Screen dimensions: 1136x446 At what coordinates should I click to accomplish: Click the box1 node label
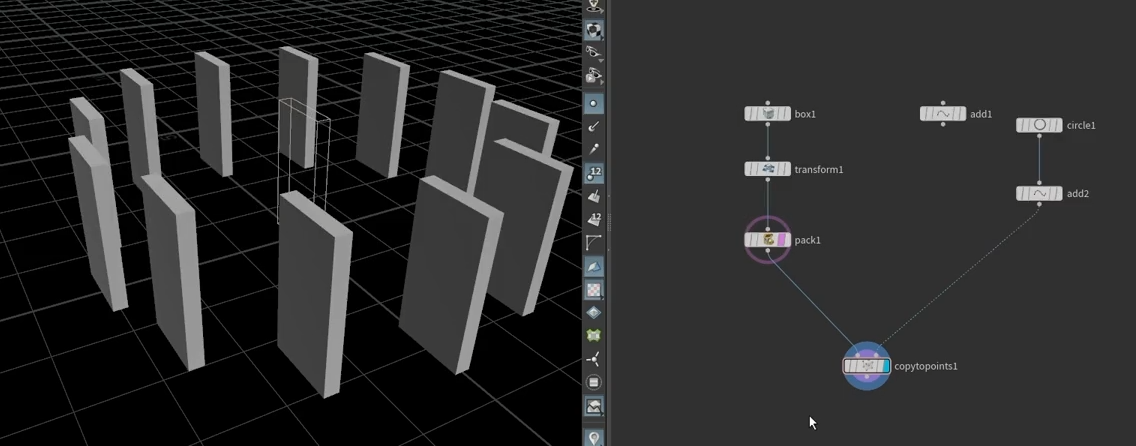(805, 114)
